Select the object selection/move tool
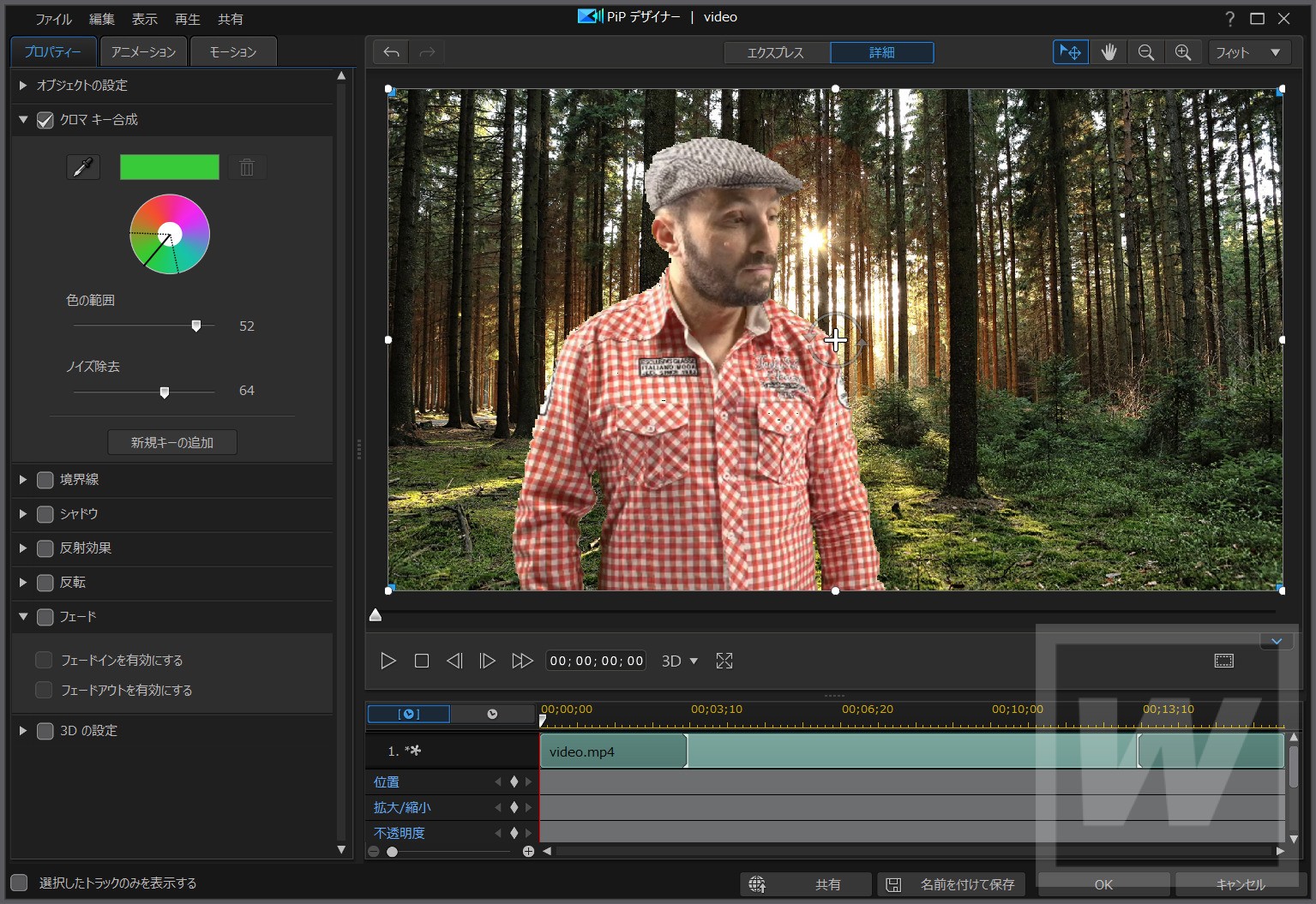 tap(1071, 52)
